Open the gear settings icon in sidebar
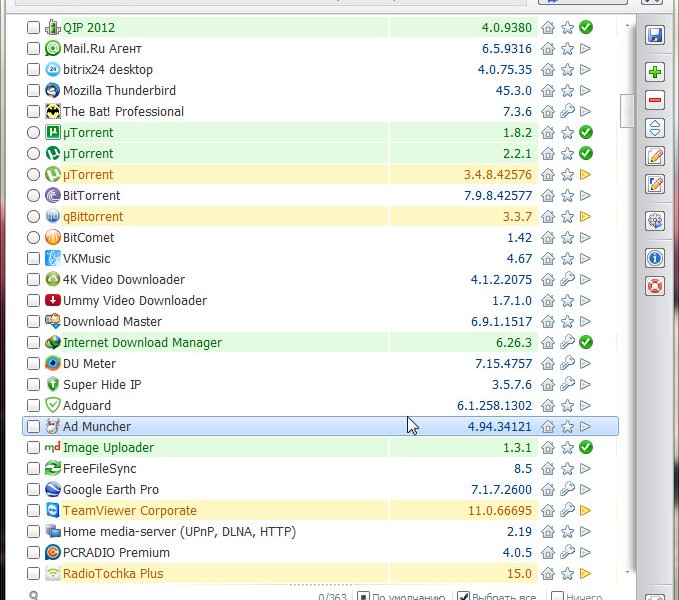Screen dimensions: 679x600 coord(655,221)
